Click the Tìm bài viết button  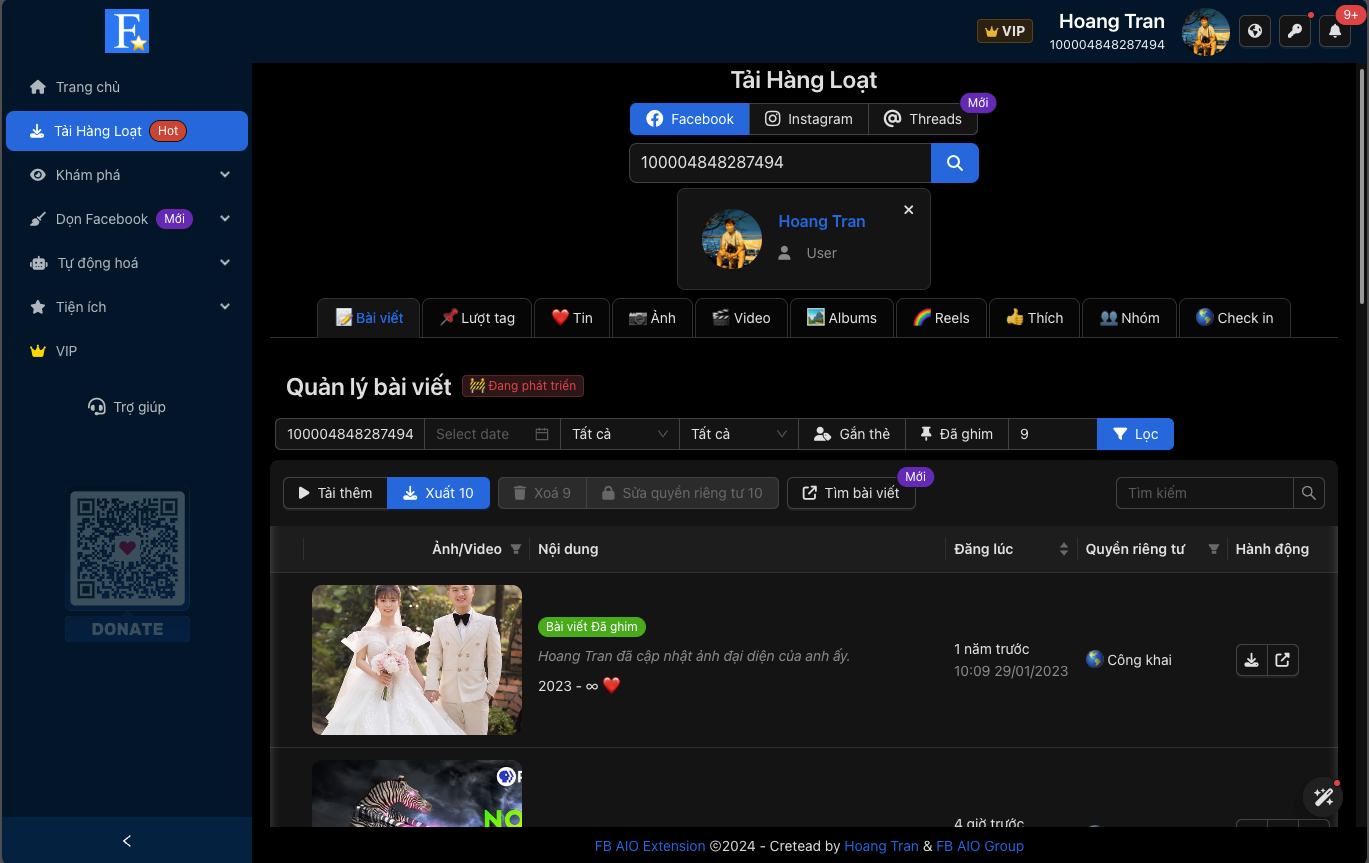(851, 493)
